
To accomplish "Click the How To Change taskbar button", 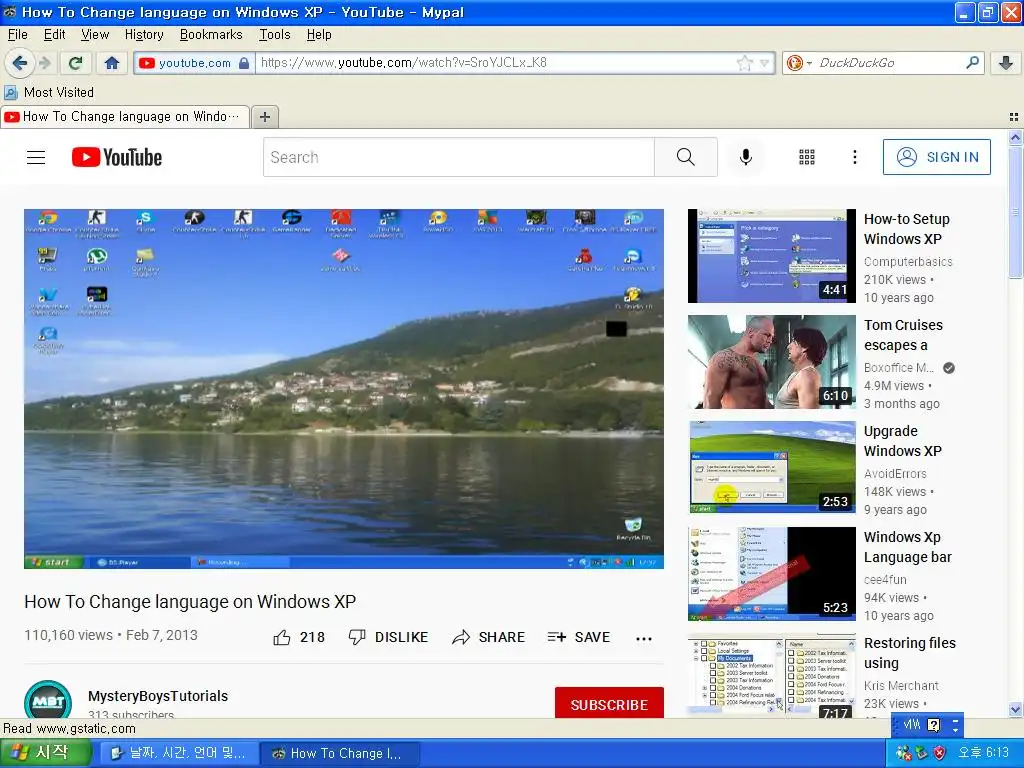I will [x=340, y=753].
